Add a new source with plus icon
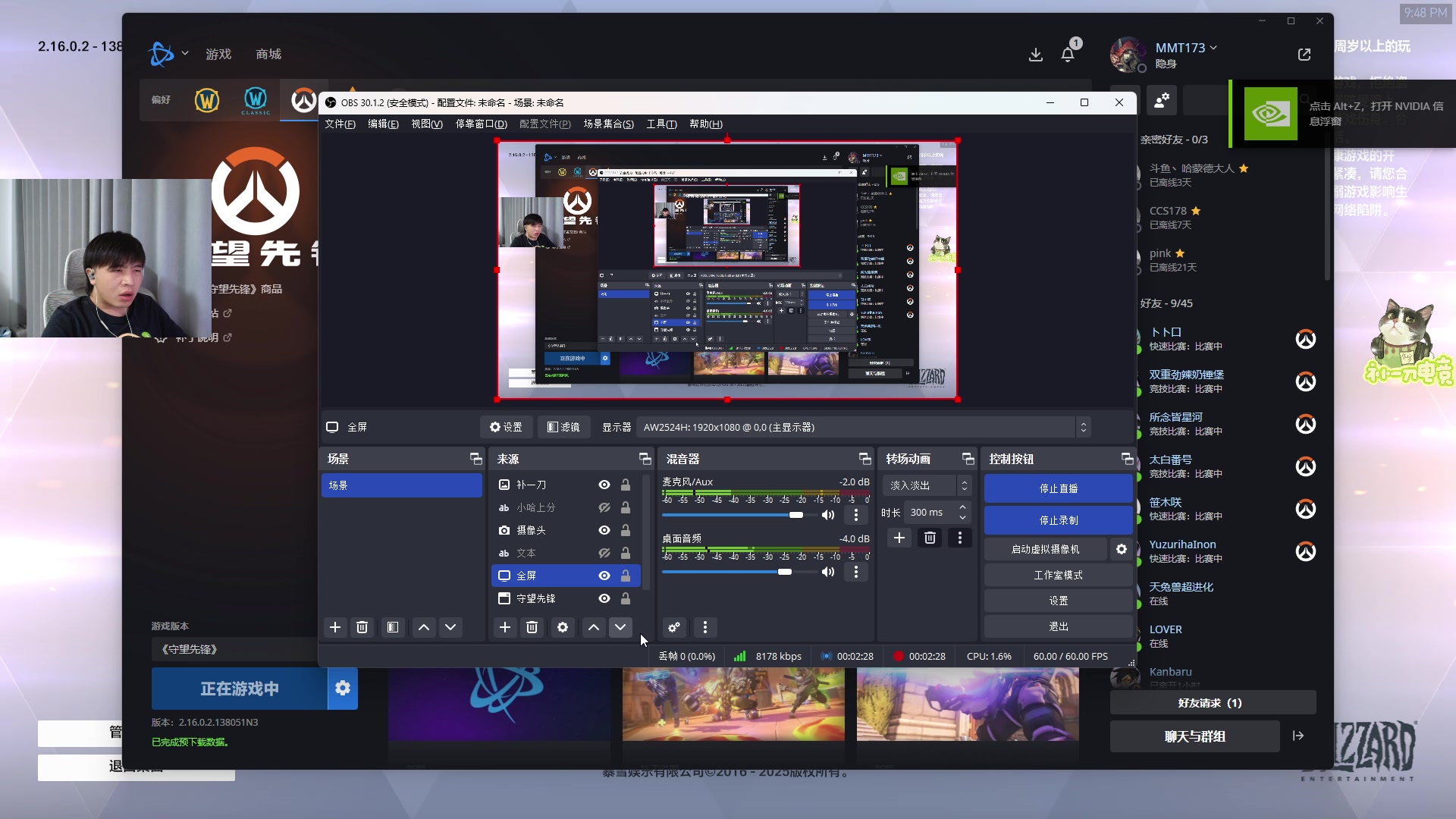 click(x=505, y=627)
